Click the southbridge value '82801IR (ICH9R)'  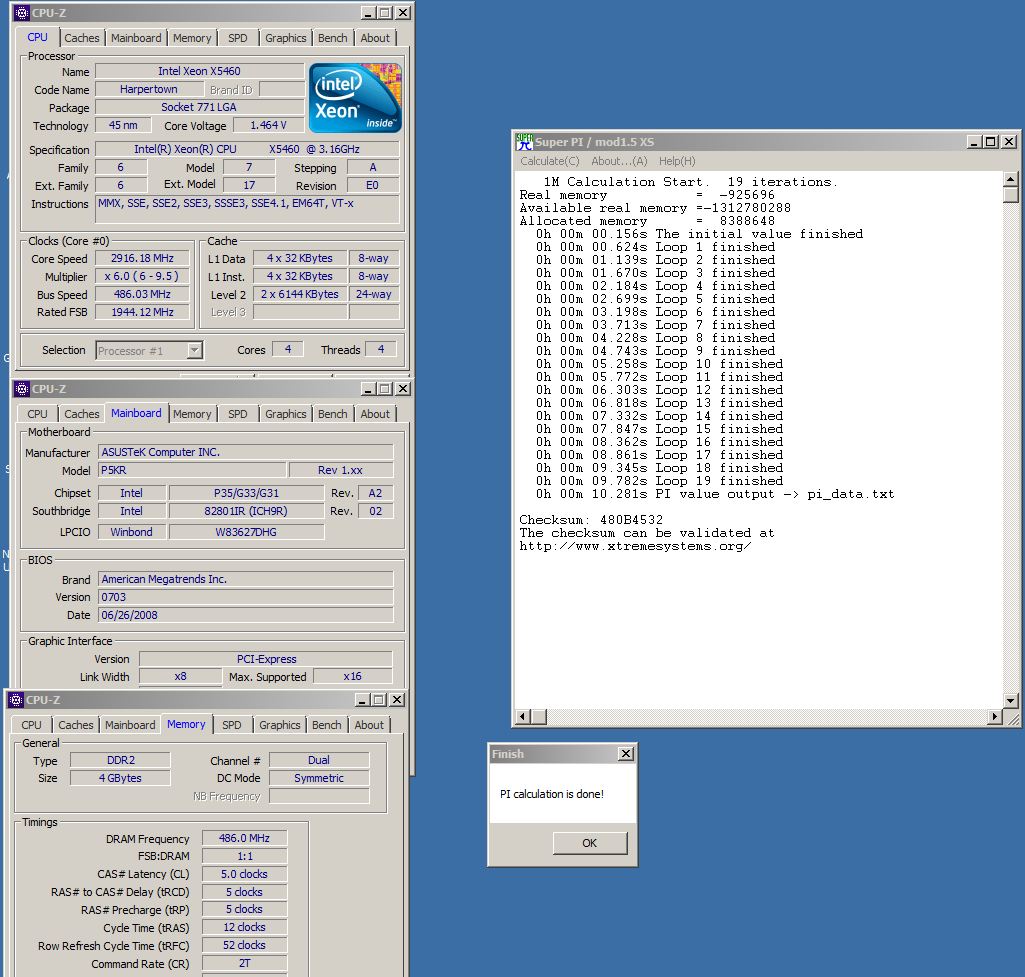coord(246,511)
